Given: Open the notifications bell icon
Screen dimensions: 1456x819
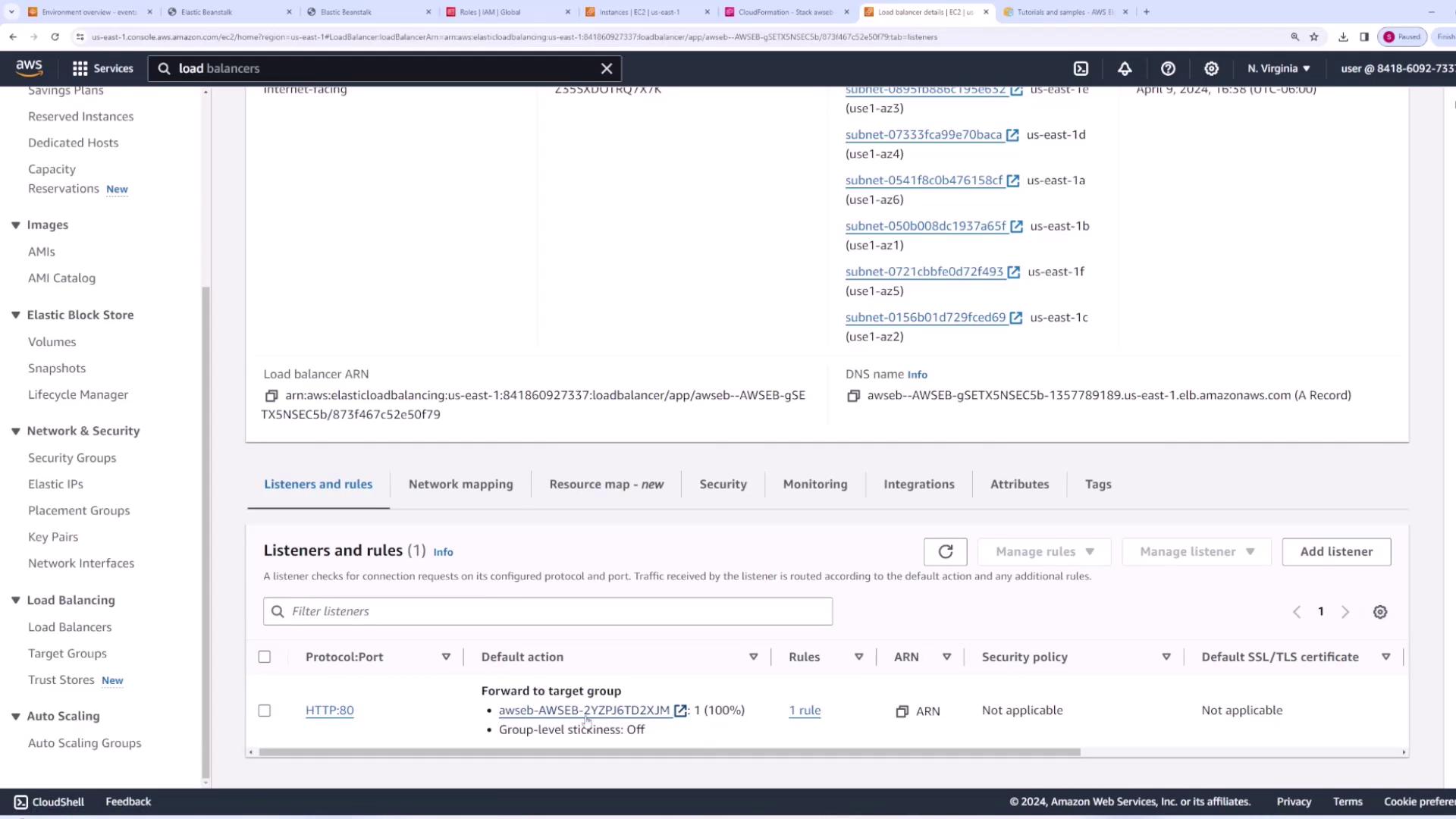Looking at the screenshot, I should 1125,68.
